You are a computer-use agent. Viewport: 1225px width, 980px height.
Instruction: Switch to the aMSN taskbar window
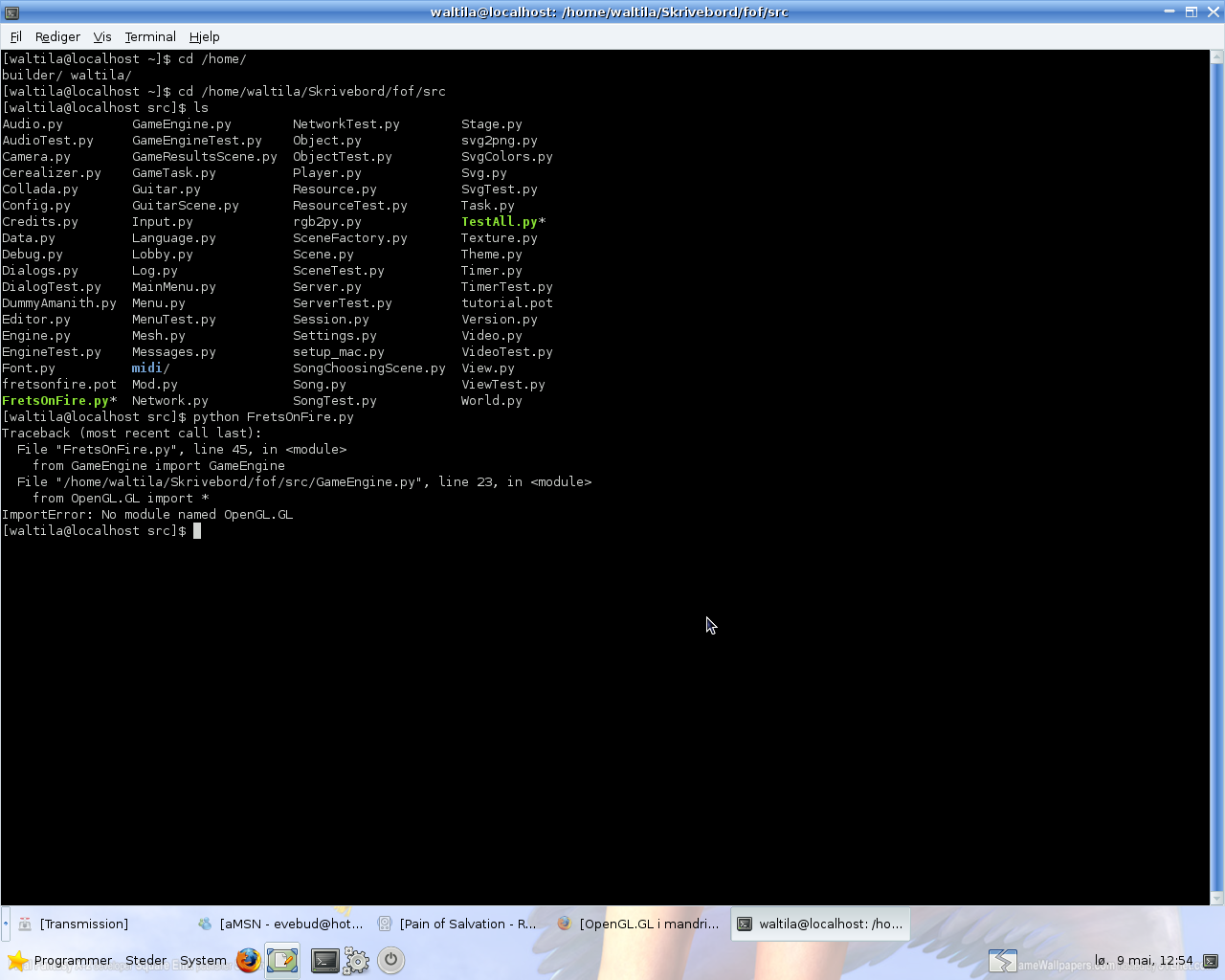[279, 924]
